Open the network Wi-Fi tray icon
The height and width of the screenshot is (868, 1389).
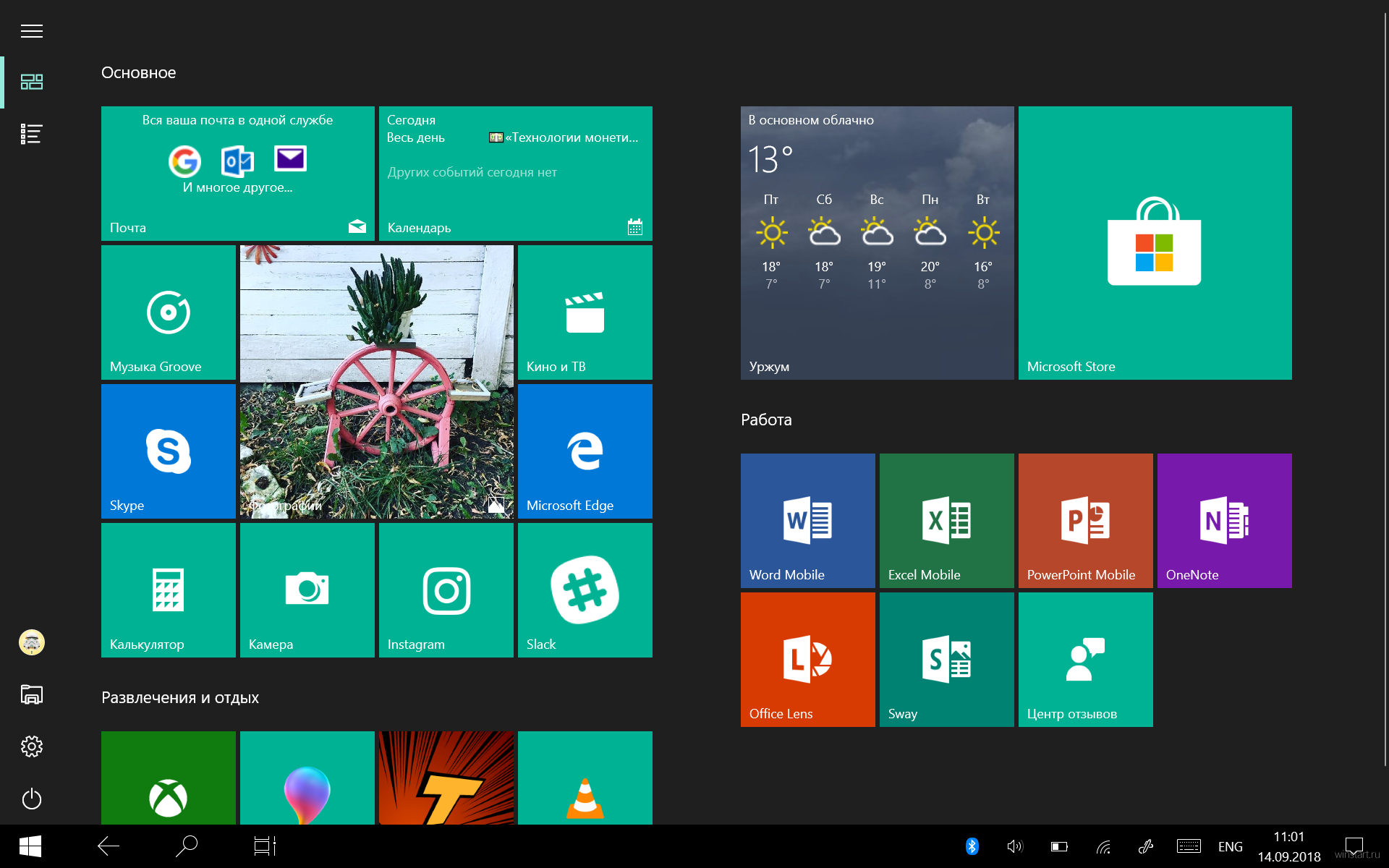(x=1103, y=846)
